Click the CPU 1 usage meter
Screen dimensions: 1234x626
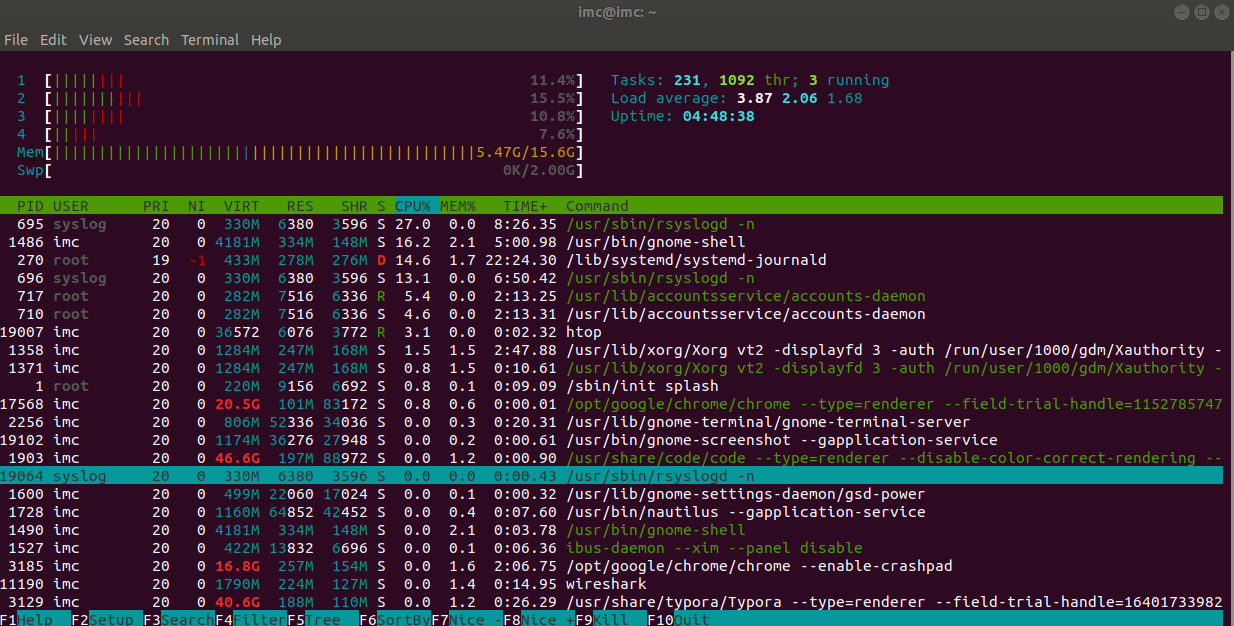pyautogui.click(x=300, y=80)
